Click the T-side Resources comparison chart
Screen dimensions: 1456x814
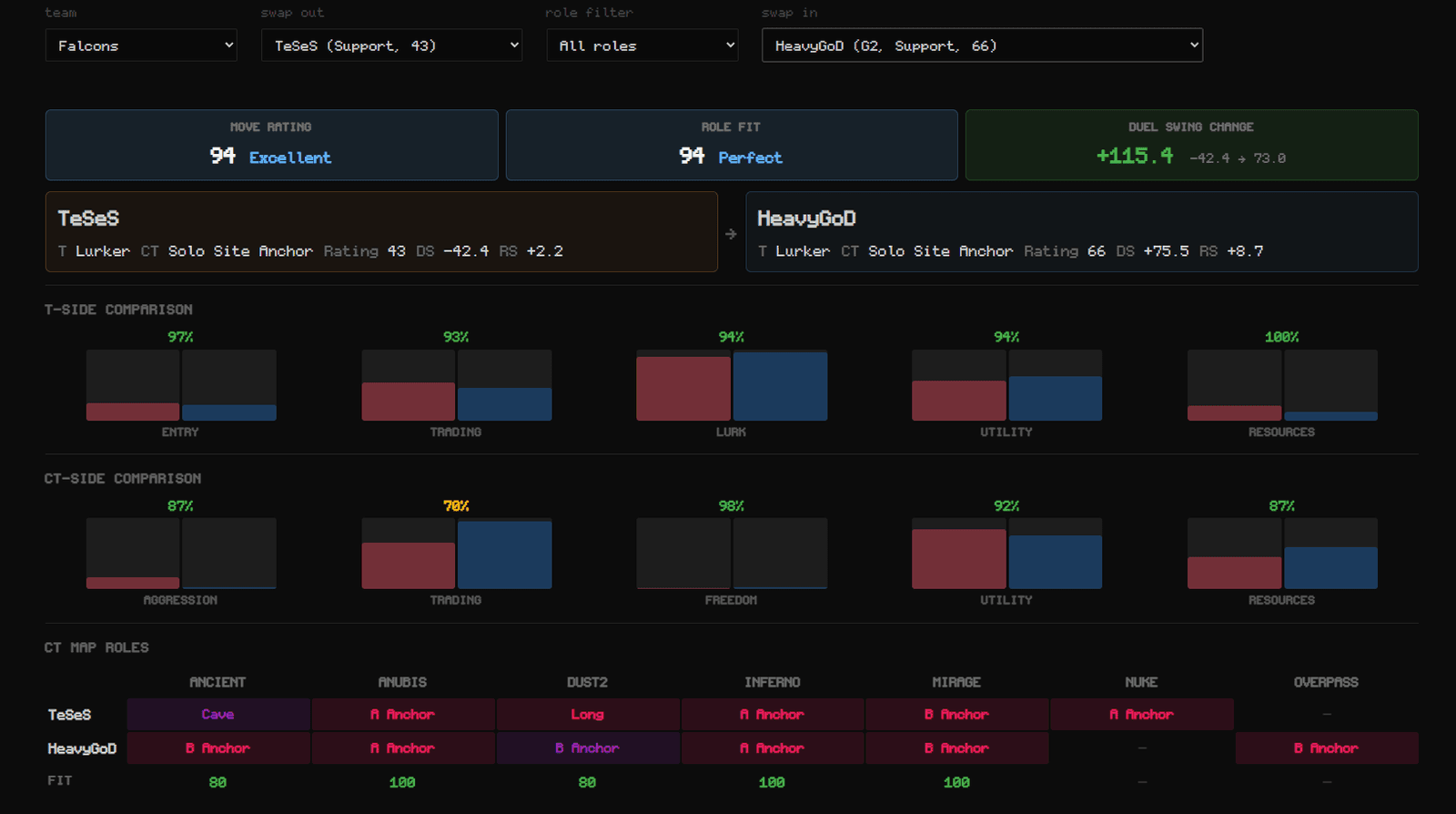click(1282, 385)
